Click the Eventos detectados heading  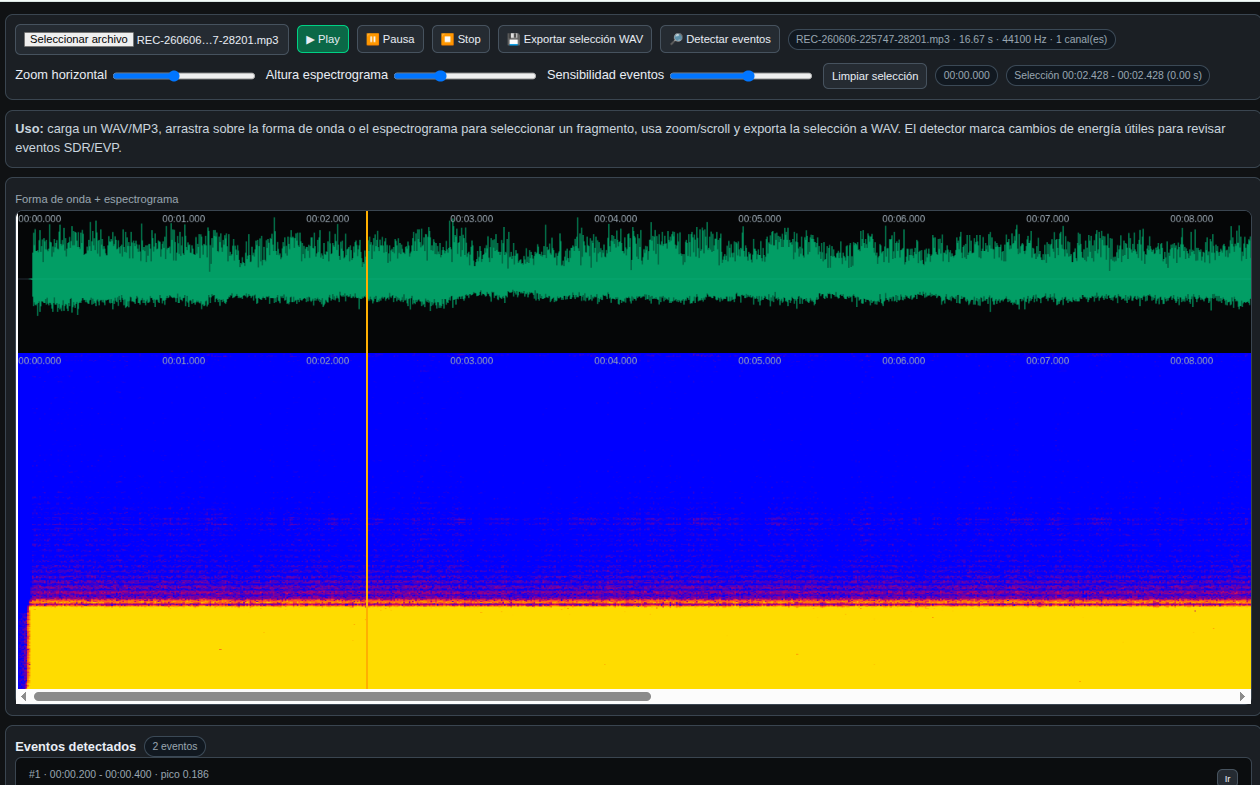(x=75, y=746)
